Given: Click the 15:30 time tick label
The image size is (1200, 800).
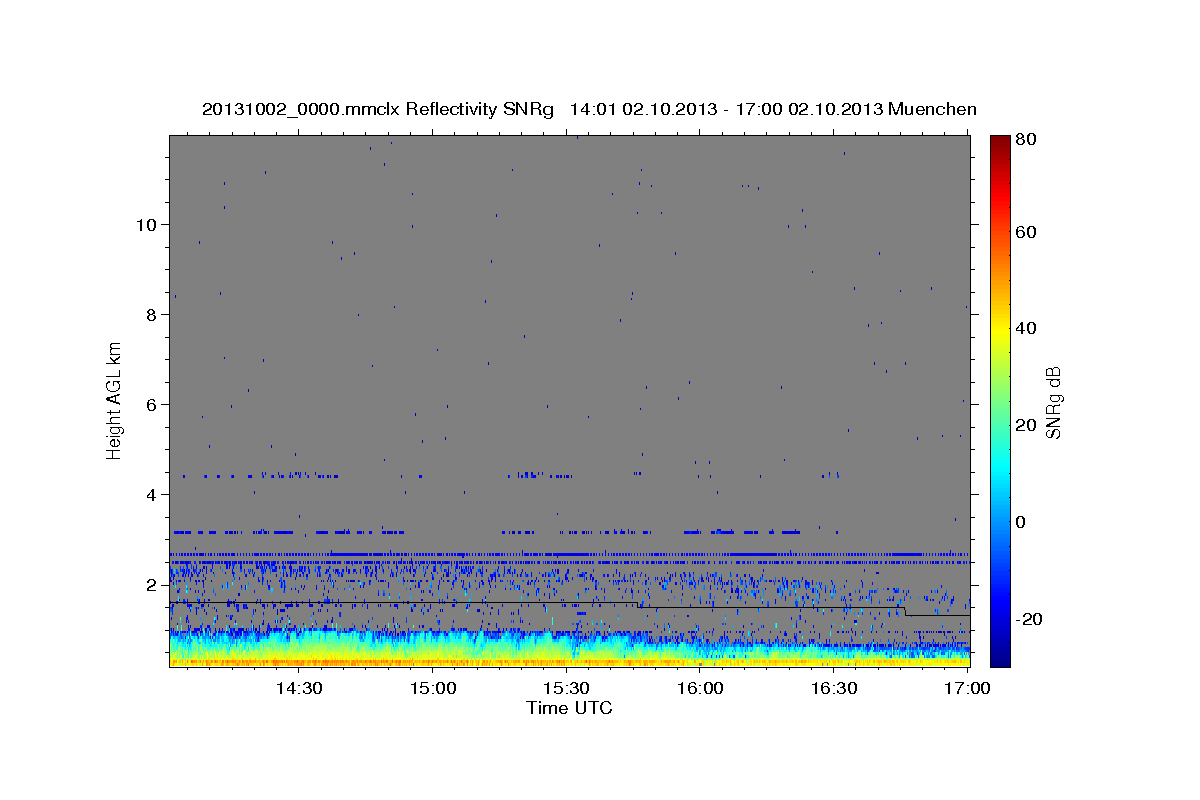Looking at the screenshot, I should point(566,689).
